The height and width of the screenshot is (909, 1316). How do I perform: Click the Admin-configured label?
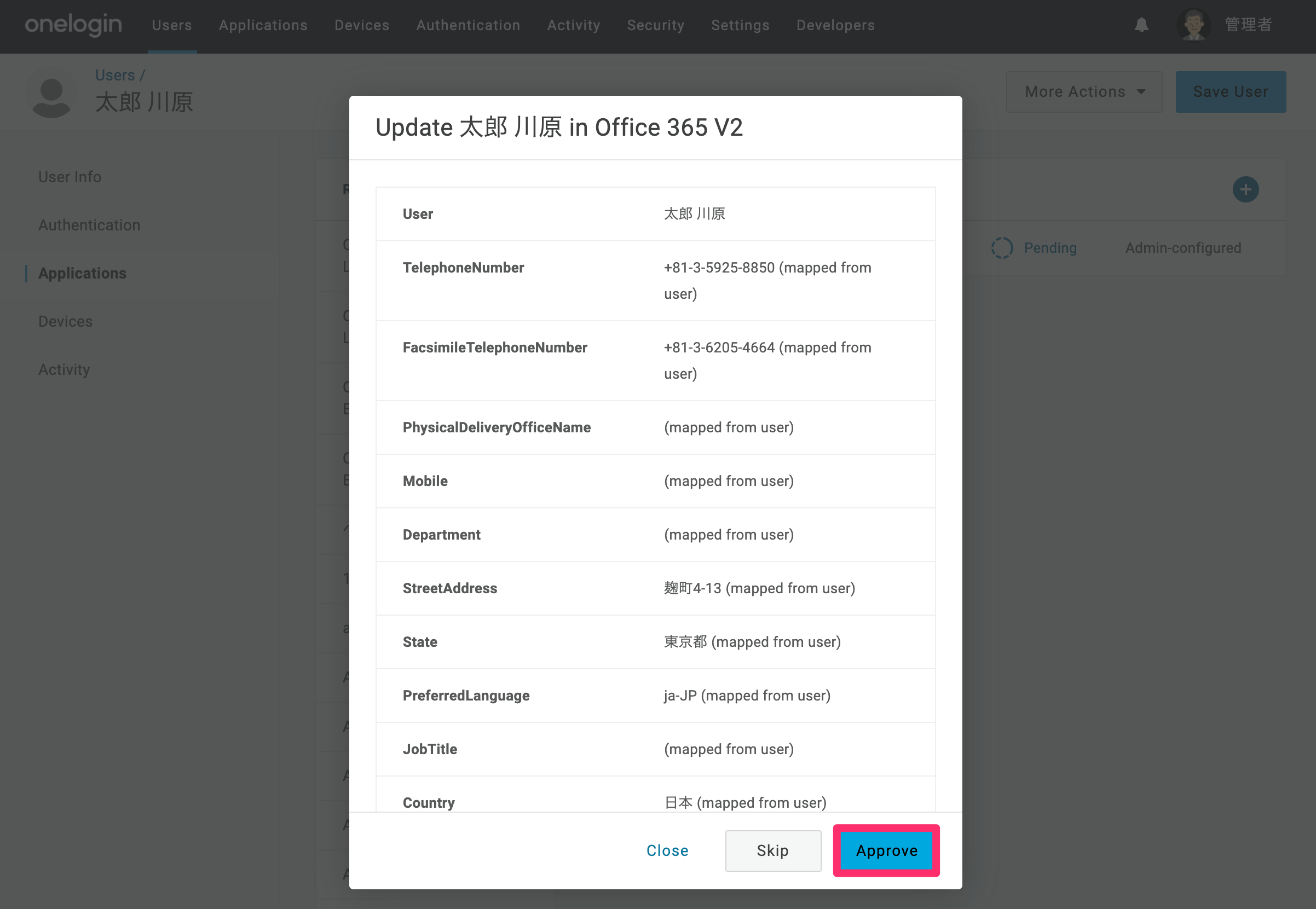pyautogui.click(x=1182, y=248)
